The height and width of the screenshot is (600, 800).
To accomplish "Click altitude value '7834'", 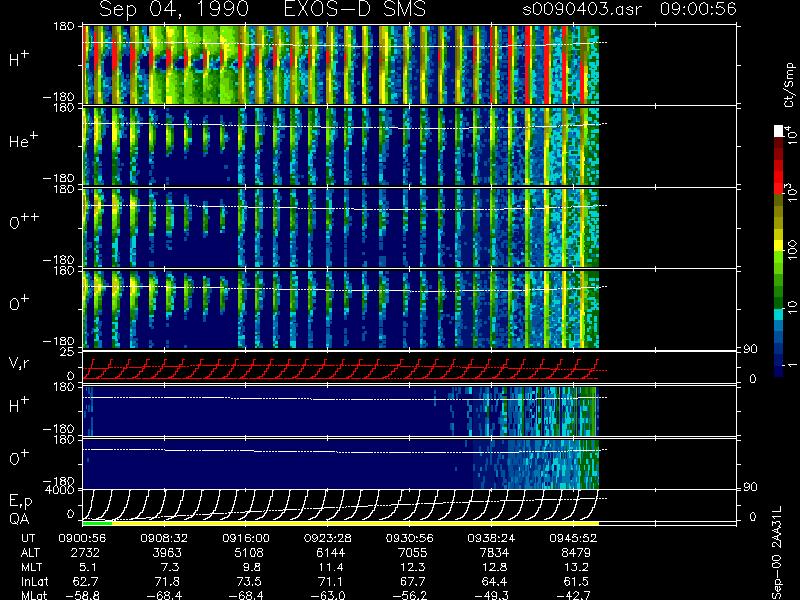I will click(x=494, y=553).
